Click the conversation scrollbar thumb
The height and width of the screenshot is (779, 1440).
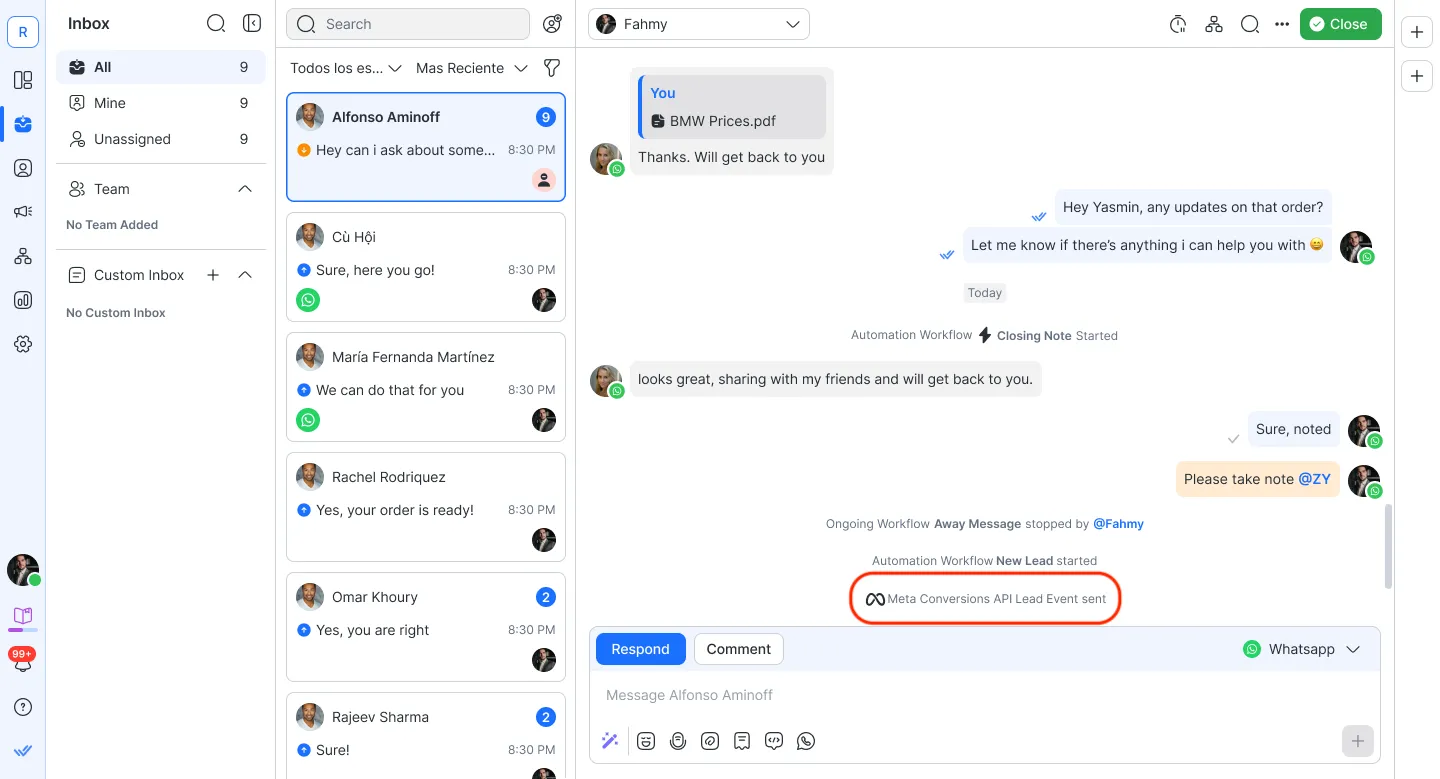1387,546
